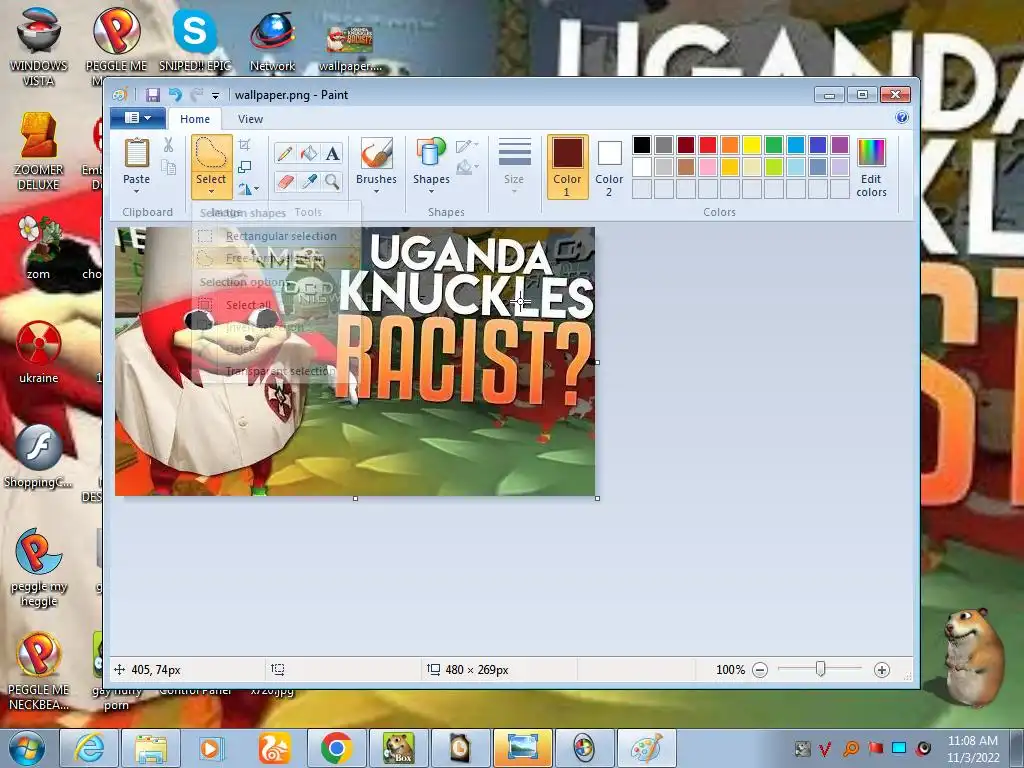
Task: Expand the Brushes dropdown arrow
Action: pyautogui.click(x=376, y=192)
